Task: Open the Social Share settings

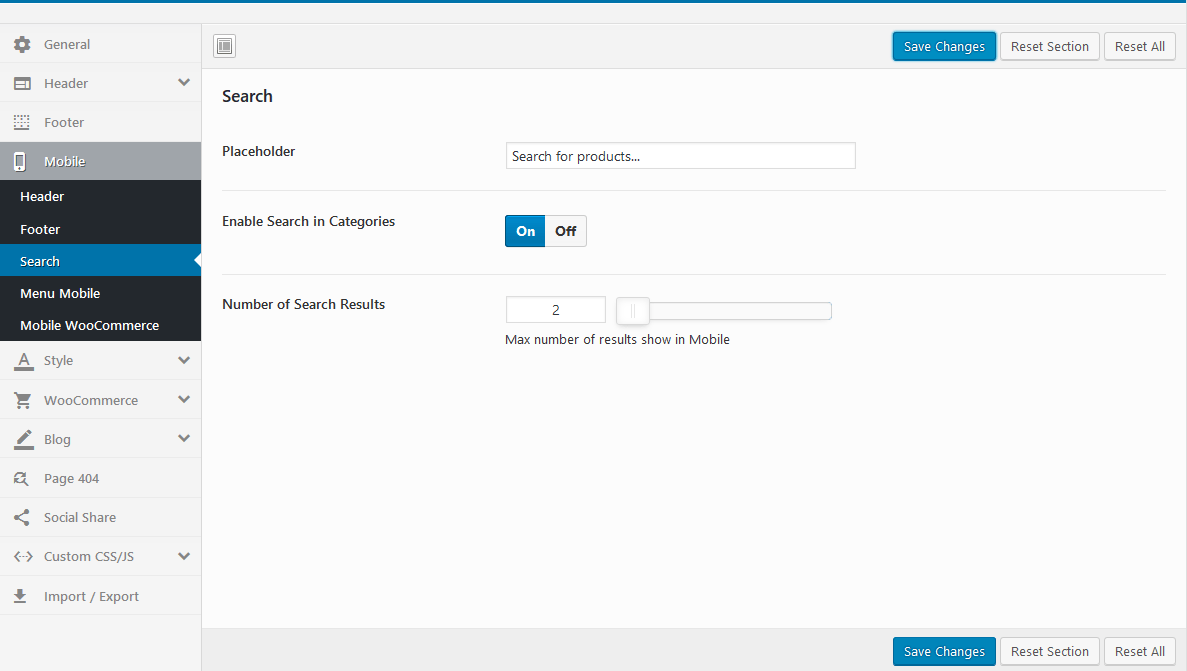Action: click(101, 517)
